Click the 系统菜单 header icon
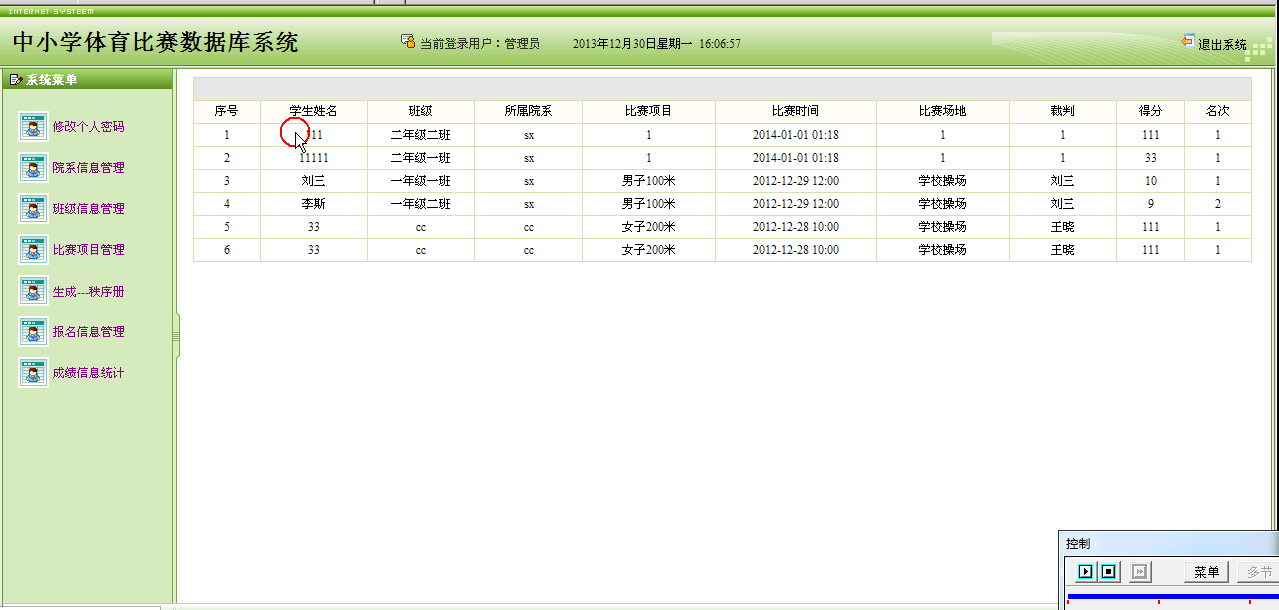1279x610 pixels. click(x=16, y=79)
